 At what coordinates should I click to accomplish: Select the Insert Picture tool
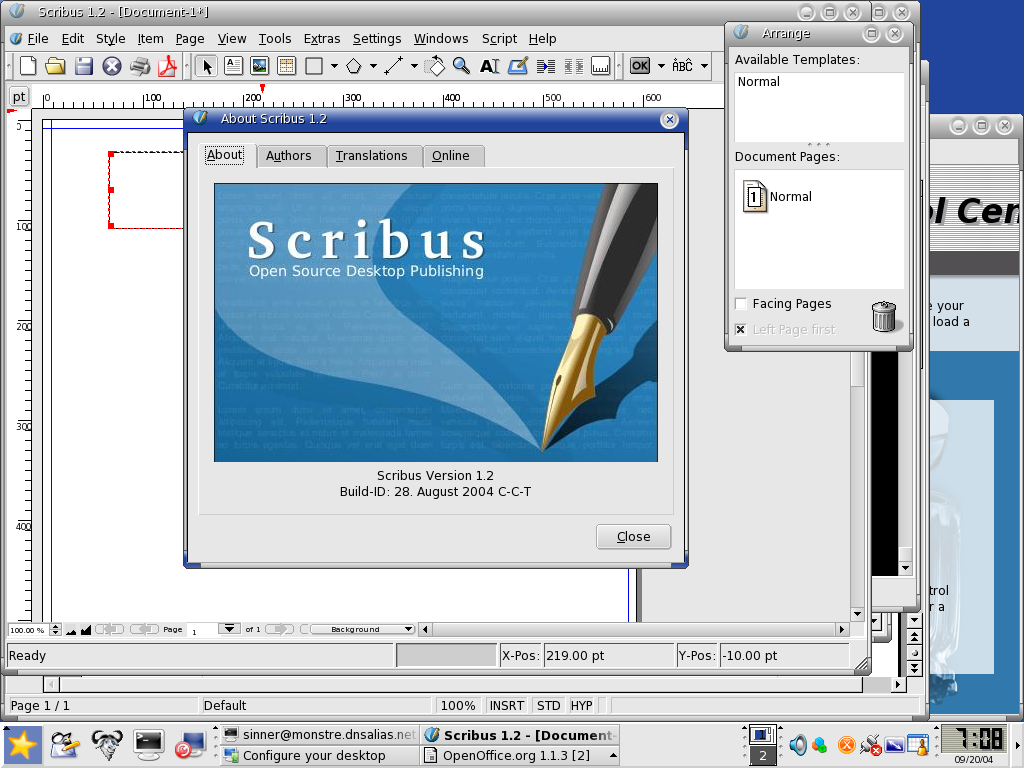[x=260, y=66]
